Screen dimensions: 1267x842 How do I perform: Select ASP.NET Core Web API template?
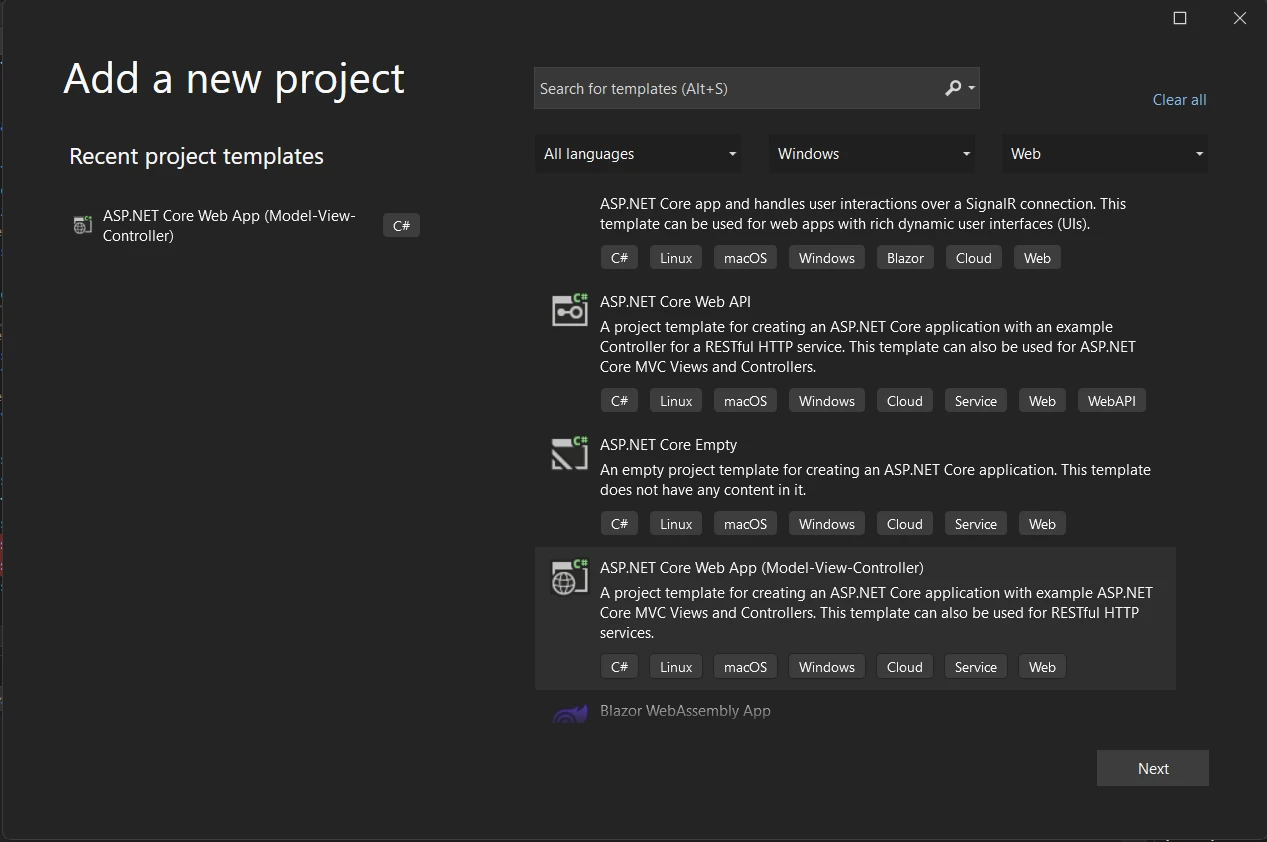pyautogui.click(x=675, y=302)
